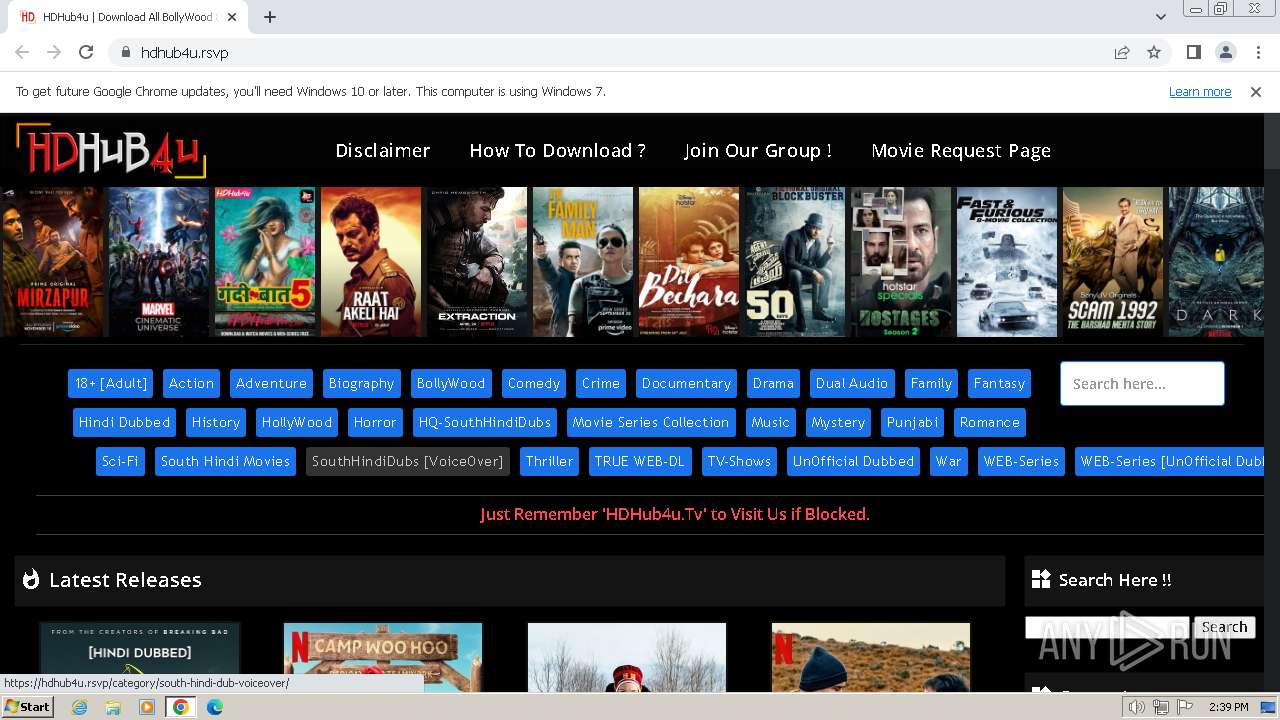Select the Comedy category tag
The width and height of the screenshot is (1280, 720).
[x=534, y=383]
